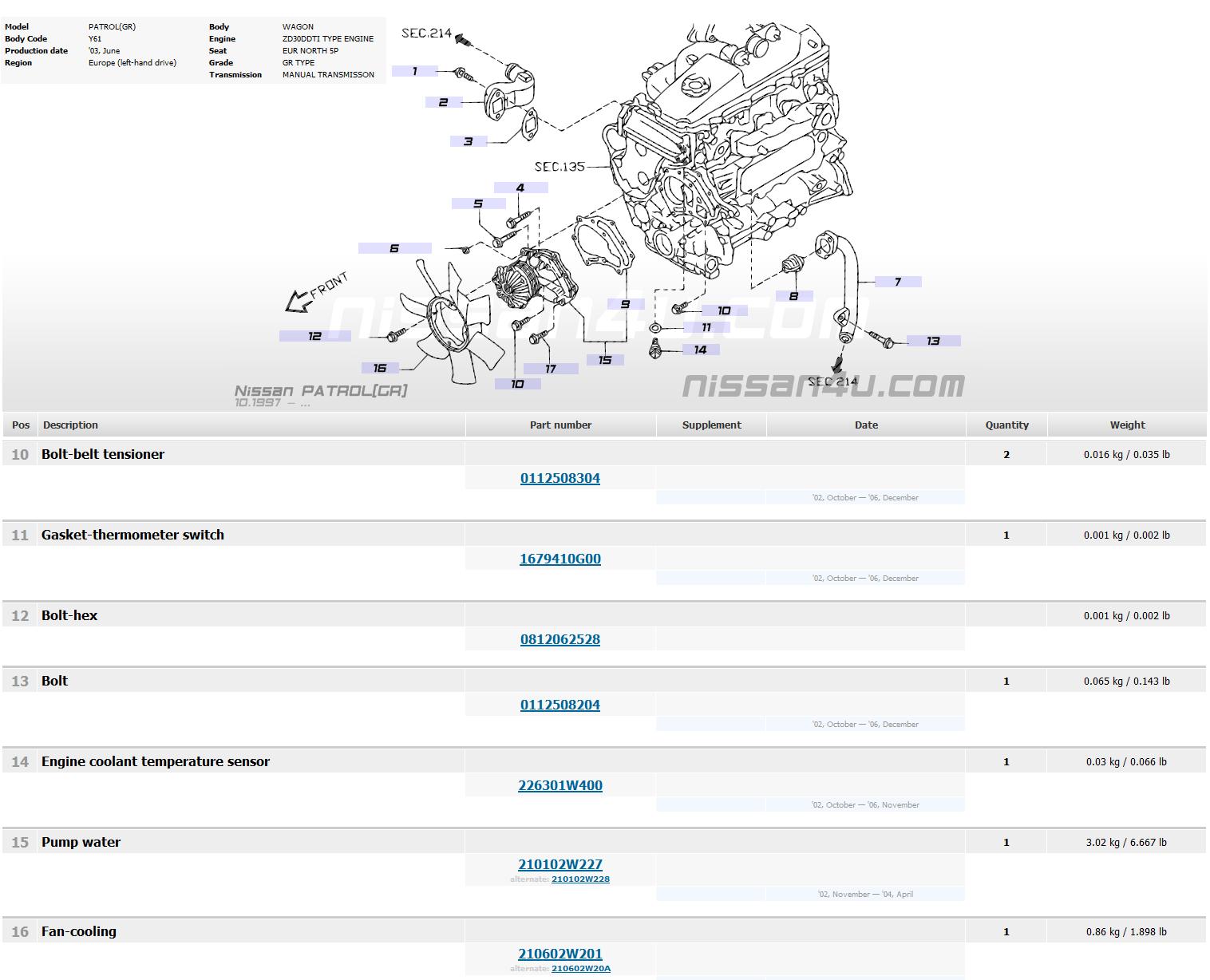Click diagram callout label 17
This screenshot has height=980, width=1210.
pos(551,369)
